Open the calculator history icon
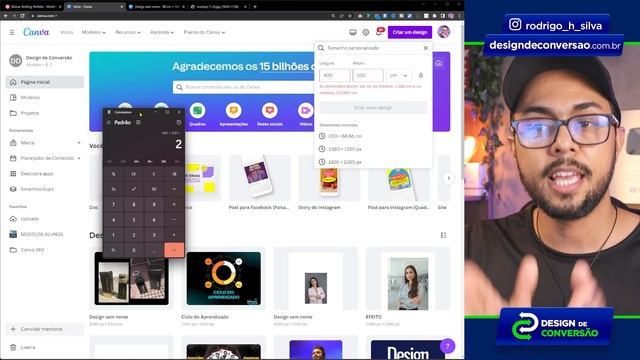The image size is (640, 360). [179, 122]
